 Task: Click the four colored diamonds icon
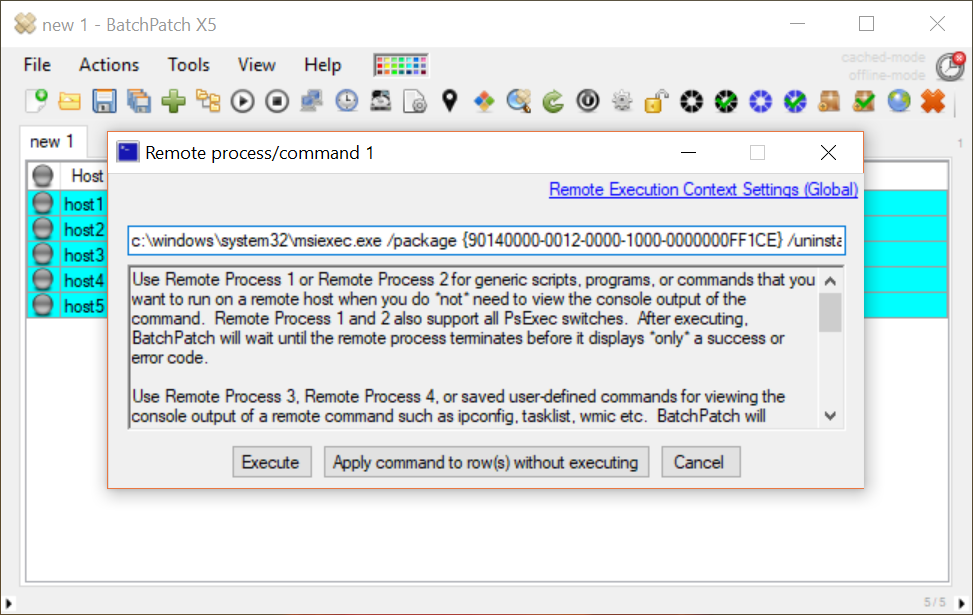tap(484, 101)
